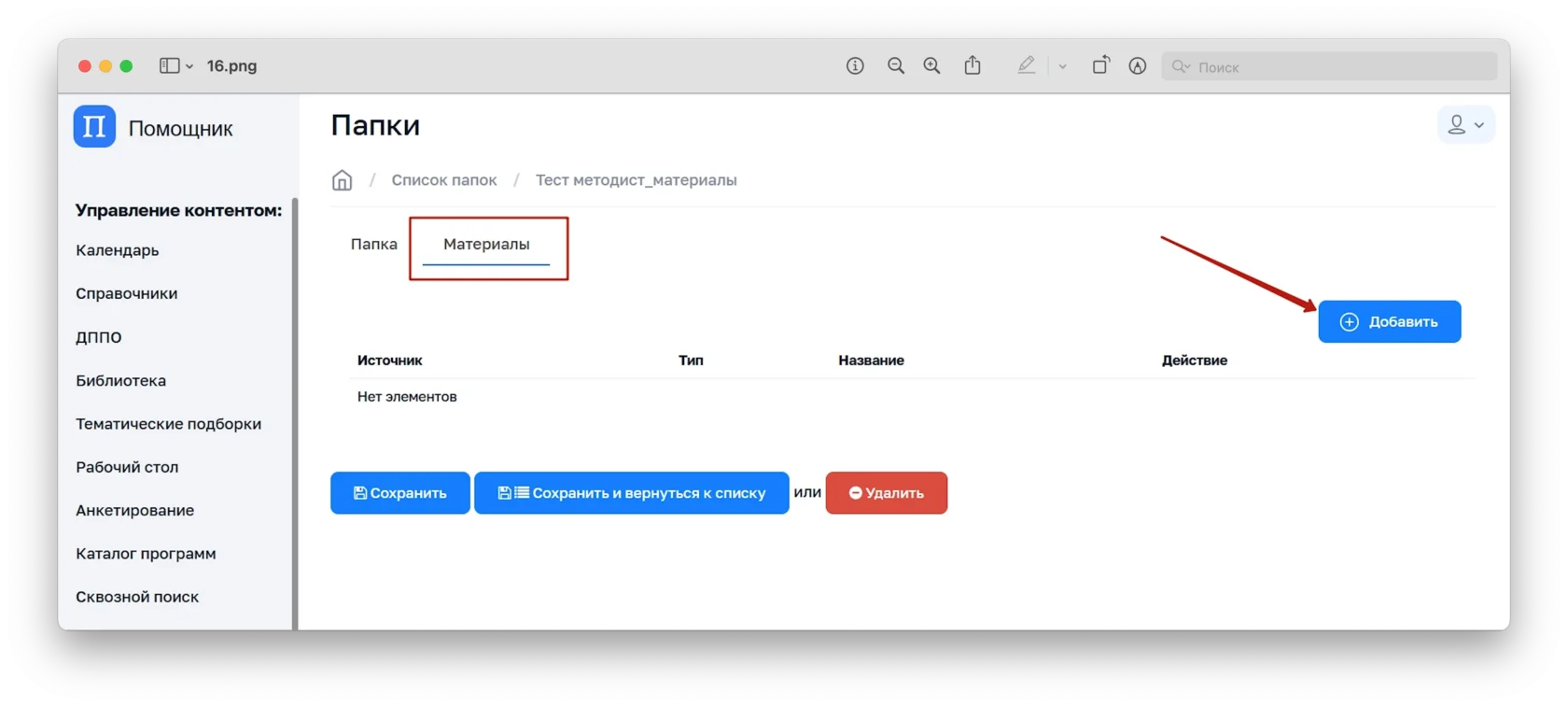Click Сохранить и вернуться к списку button
Screen dimensions: 1568x707
(631, 493)
